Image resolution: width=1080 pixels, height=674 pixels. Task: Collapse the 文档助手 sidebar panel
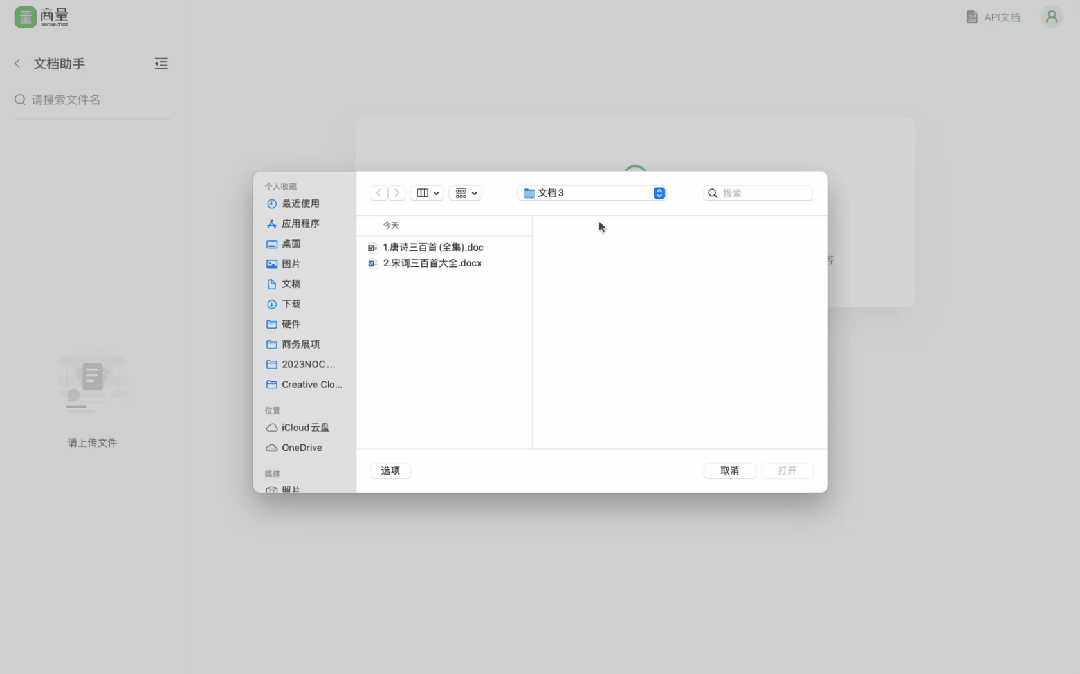click(161, 63)
